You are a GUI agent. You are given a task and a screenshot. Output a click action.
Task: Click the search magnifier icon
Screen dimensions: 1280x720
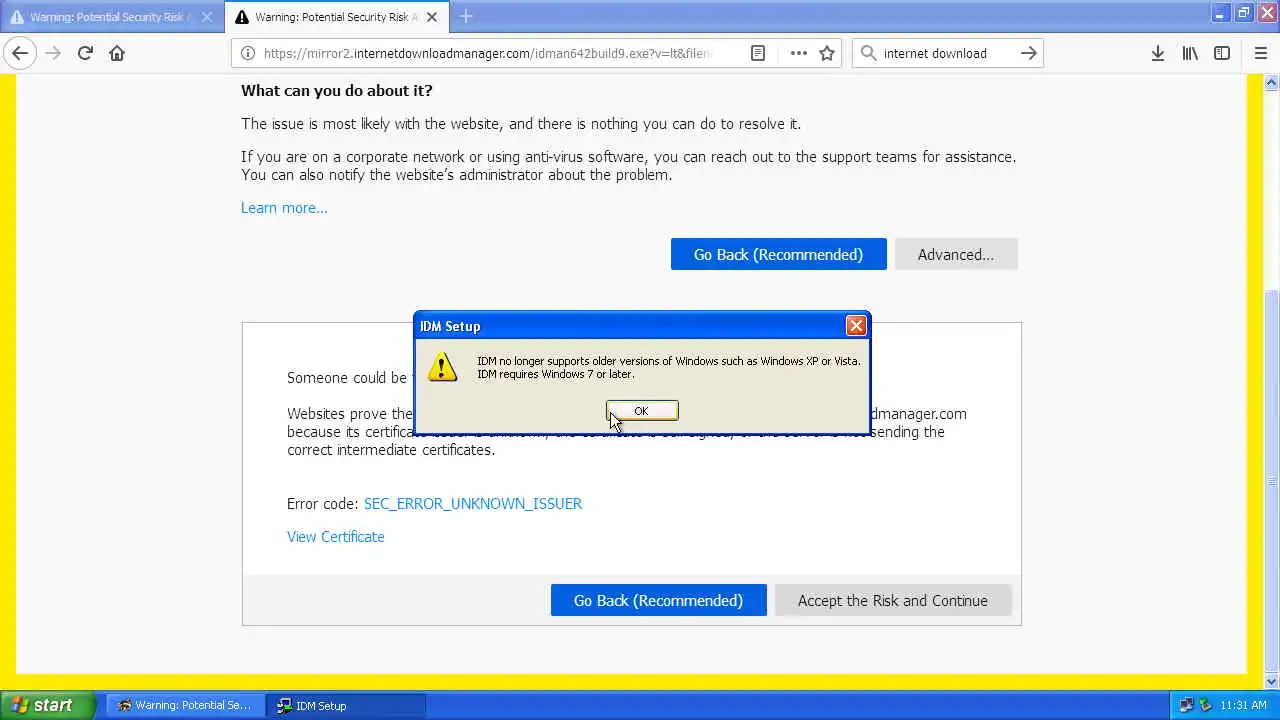tap(868, 53)
